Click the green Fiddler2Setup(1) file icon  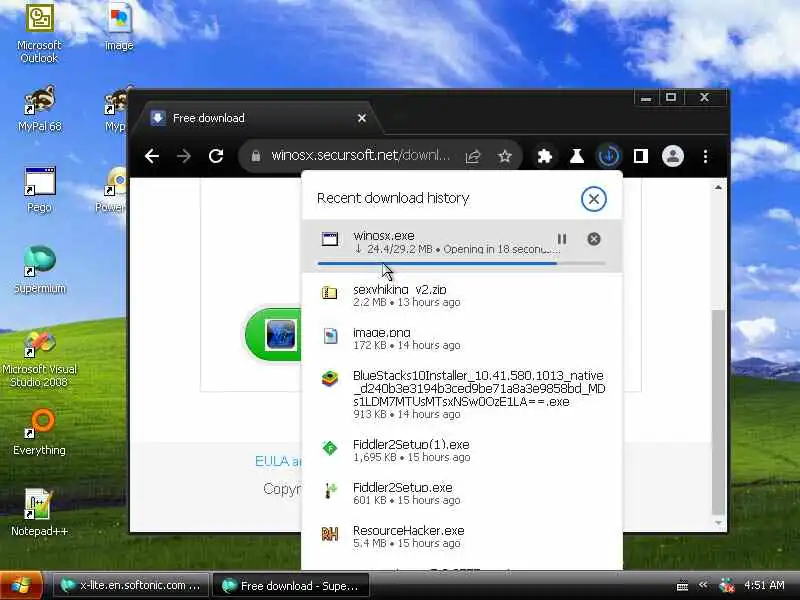[x=330, y=448]
